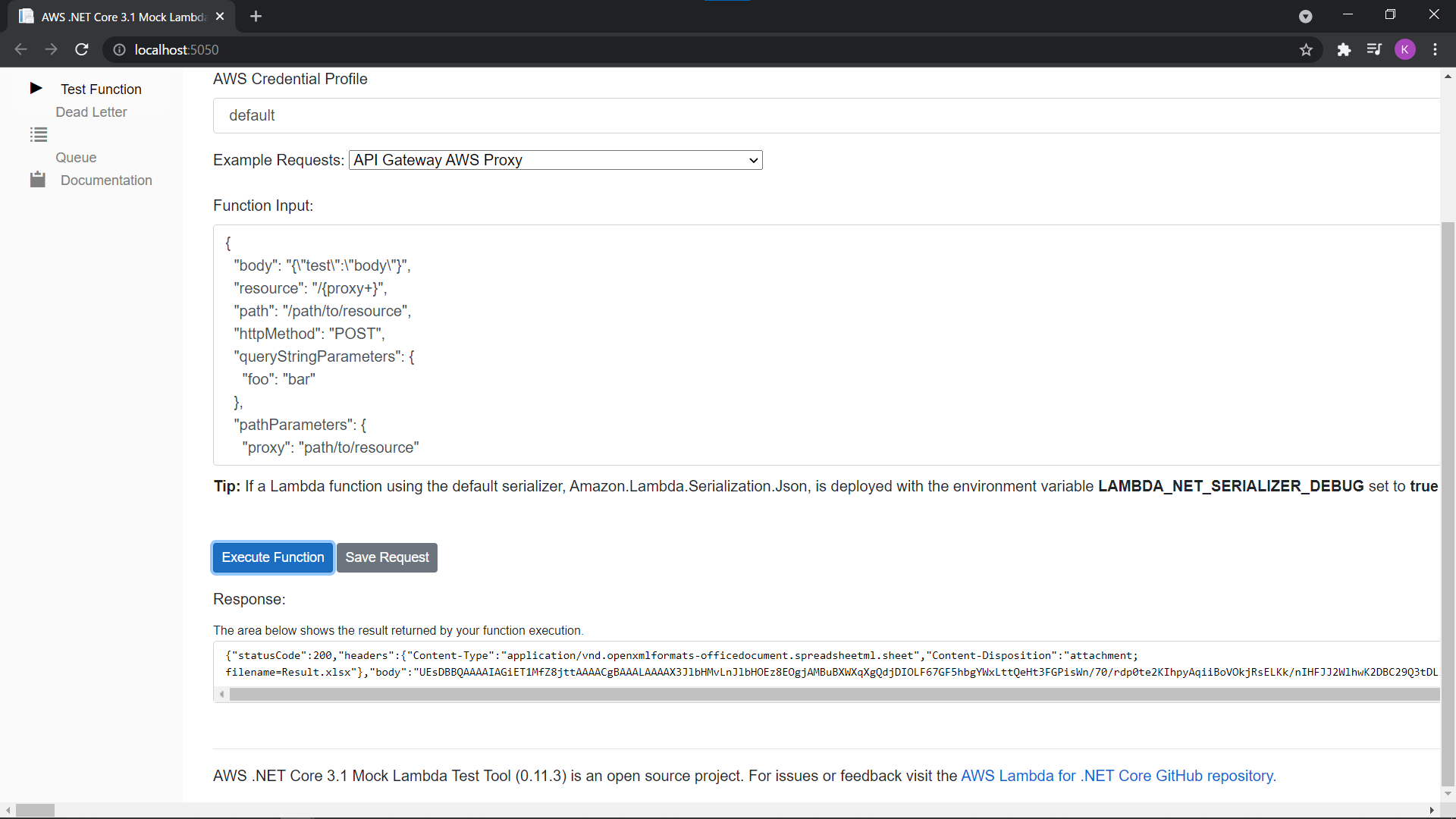Click the page scrollbar right arrow

pos(1432,810)
